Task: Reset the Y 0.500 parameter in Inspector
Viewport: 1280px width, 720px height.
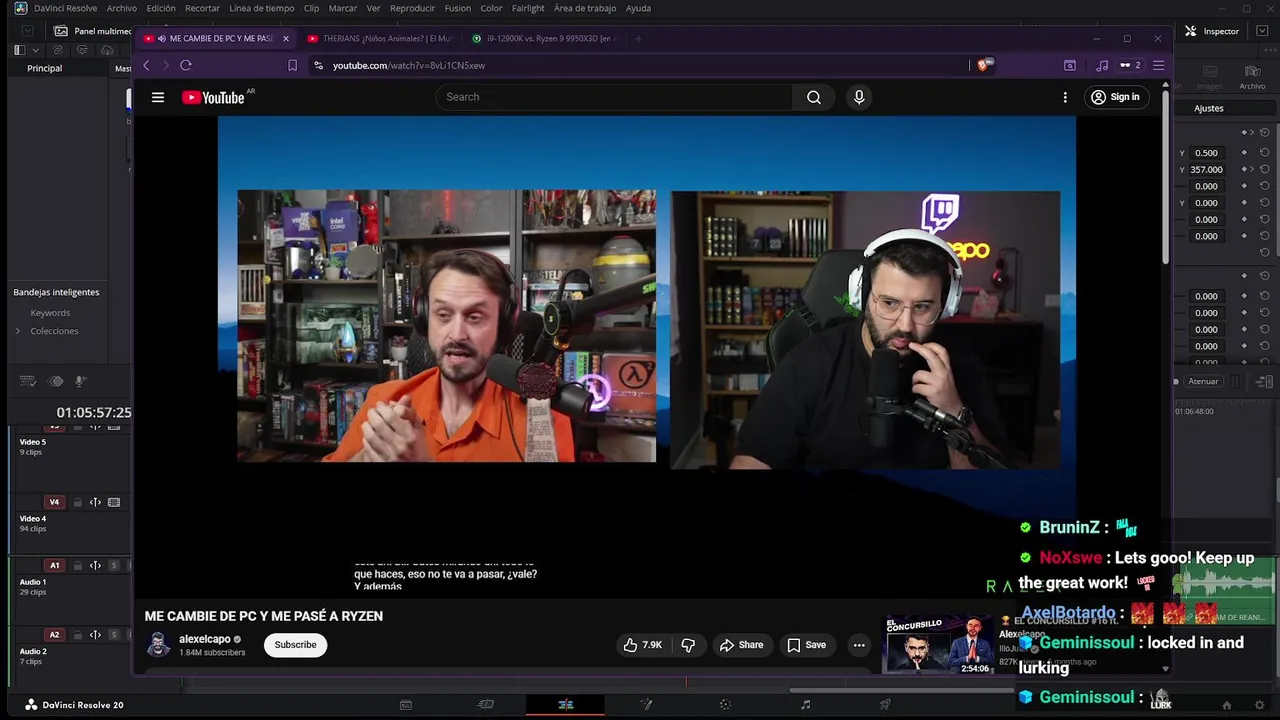Action: pos(1265,153)
